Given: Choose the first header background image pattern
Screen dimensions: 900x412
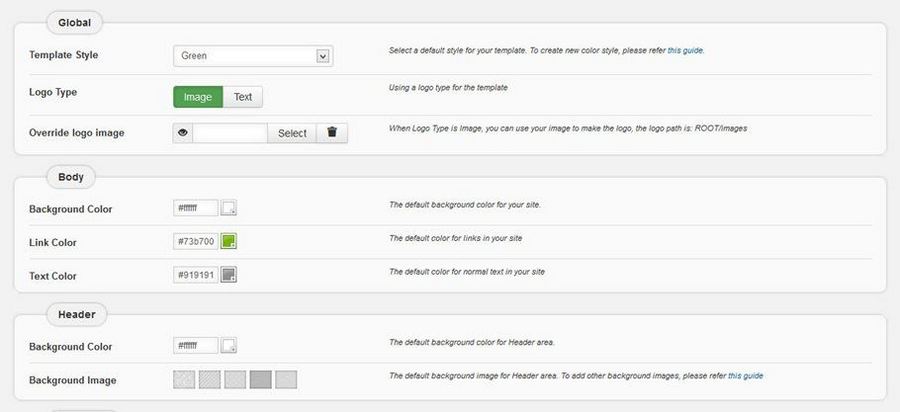Looking at the screenshot, I should pos(184,380).
